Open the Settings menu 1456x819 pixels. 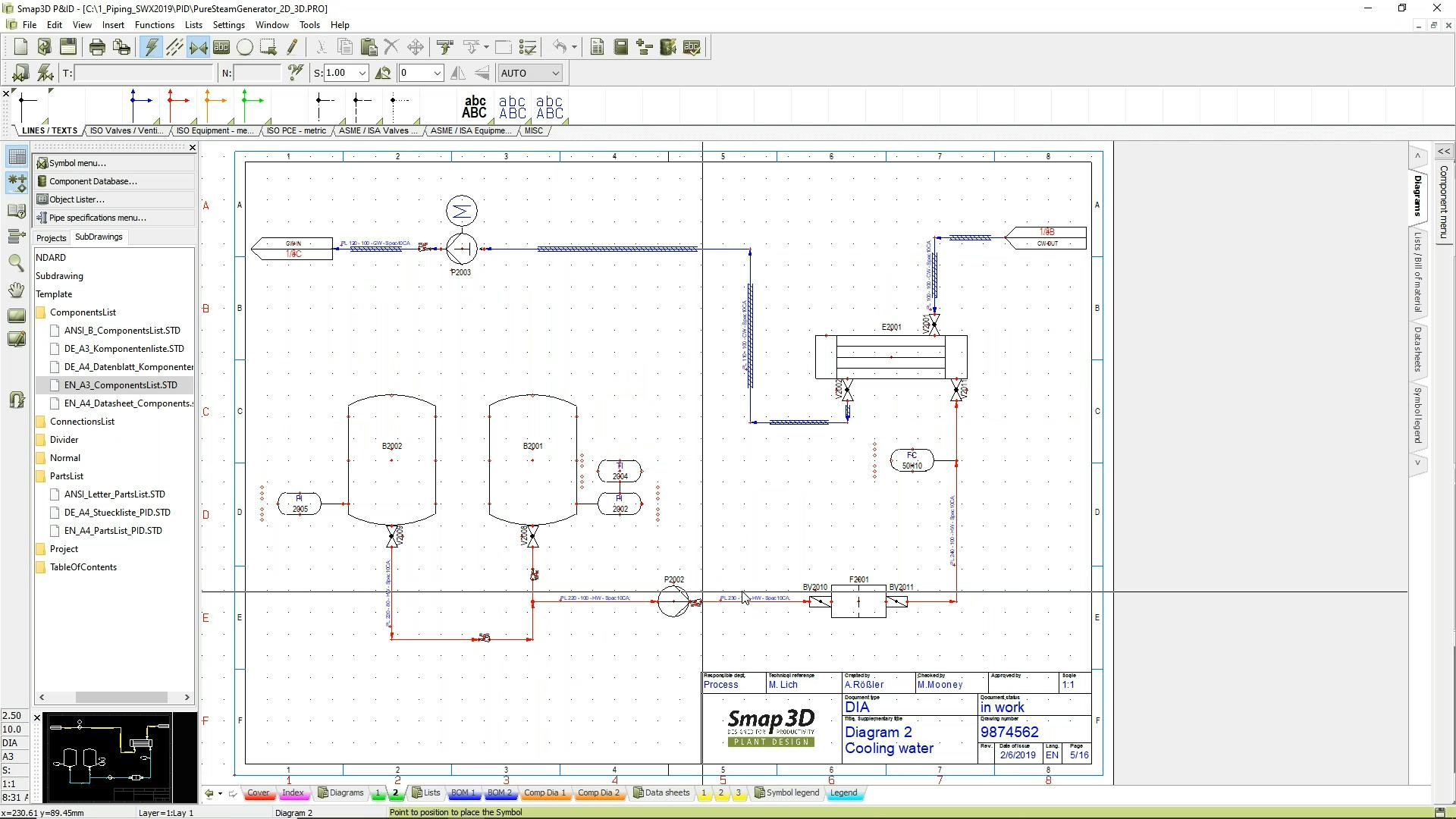point(228,24)
